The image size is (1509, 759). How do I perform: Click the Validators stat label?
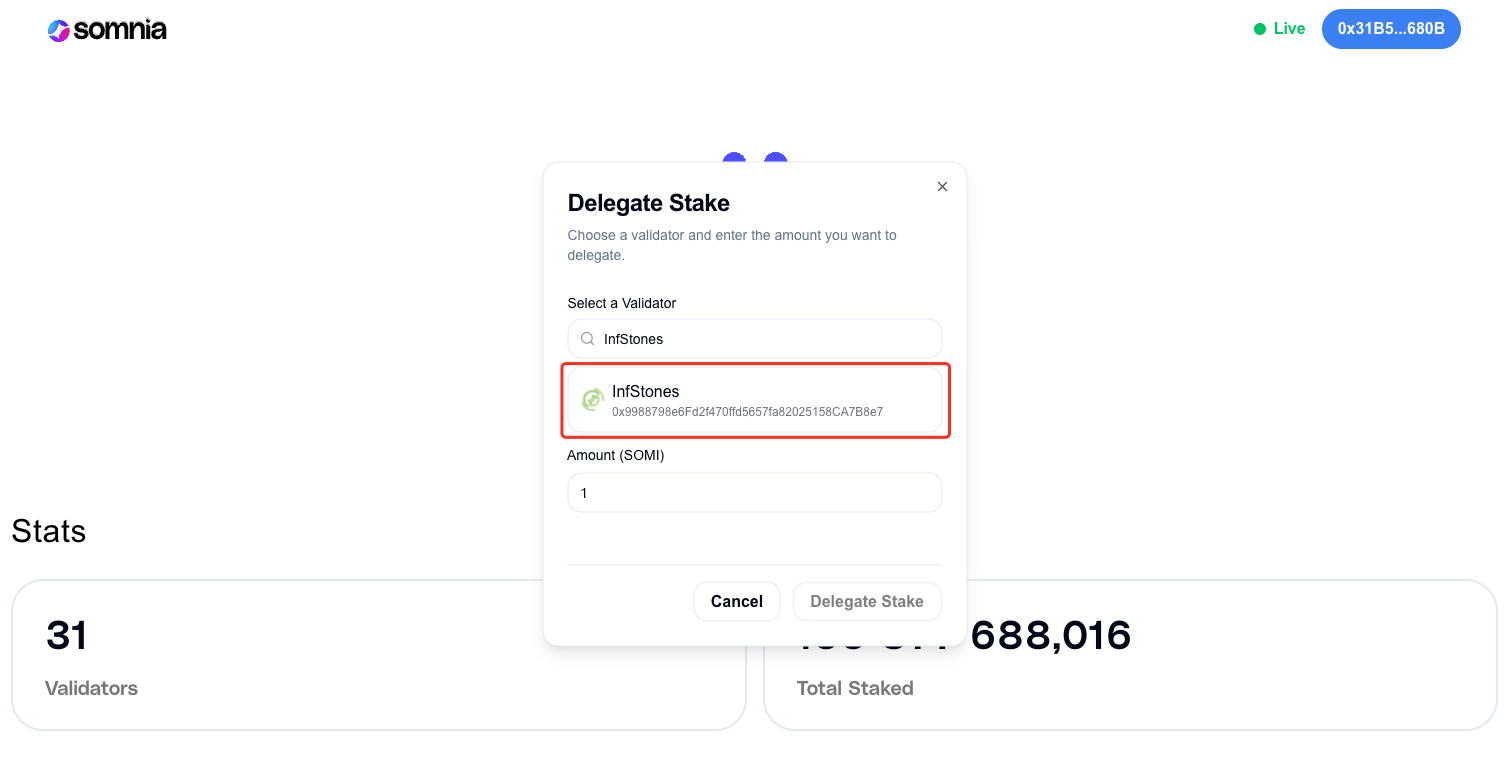pyautogui.click(x=92, y=688)
